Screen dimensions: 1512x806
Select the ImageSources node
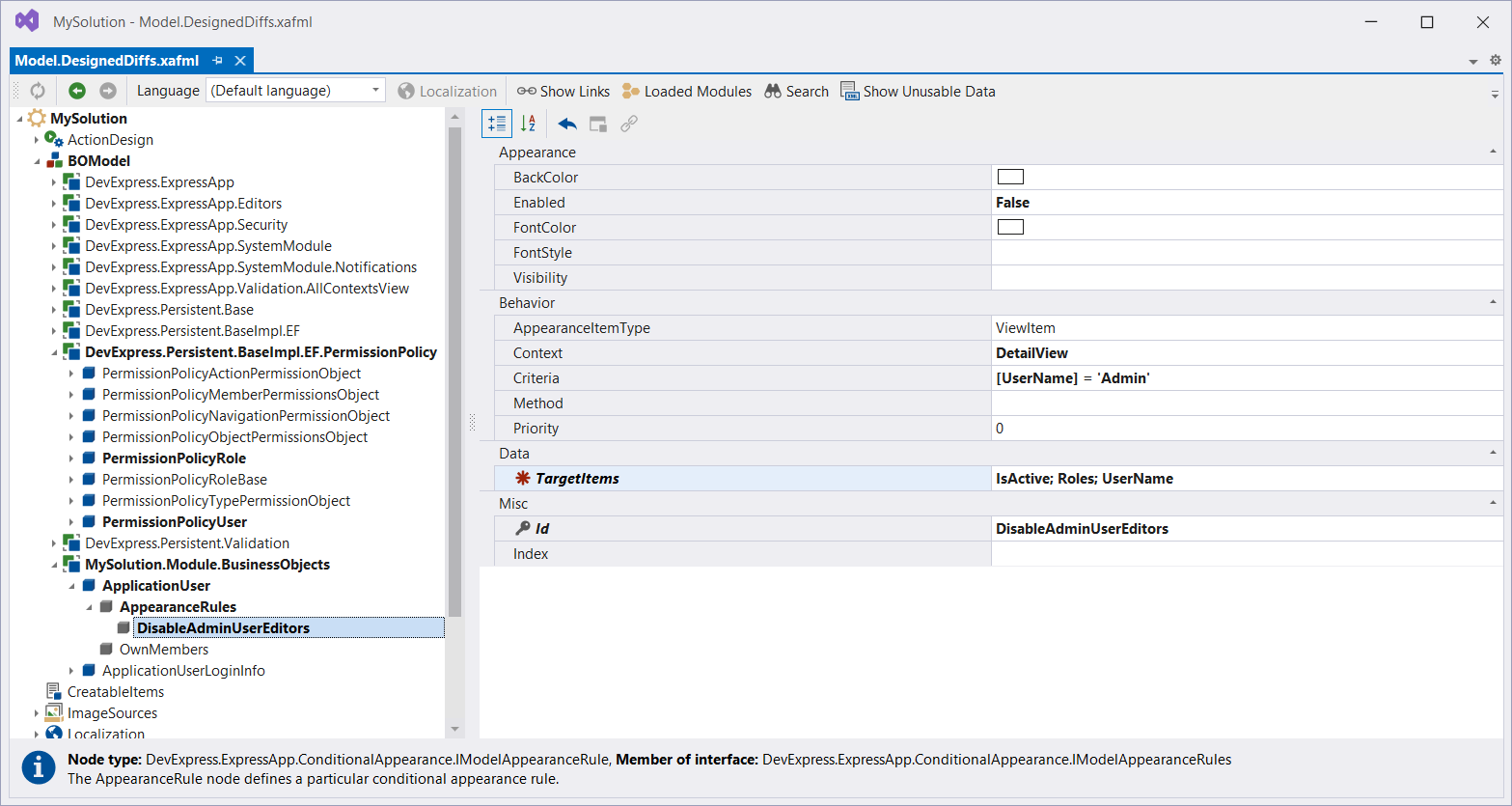[112, 713]
